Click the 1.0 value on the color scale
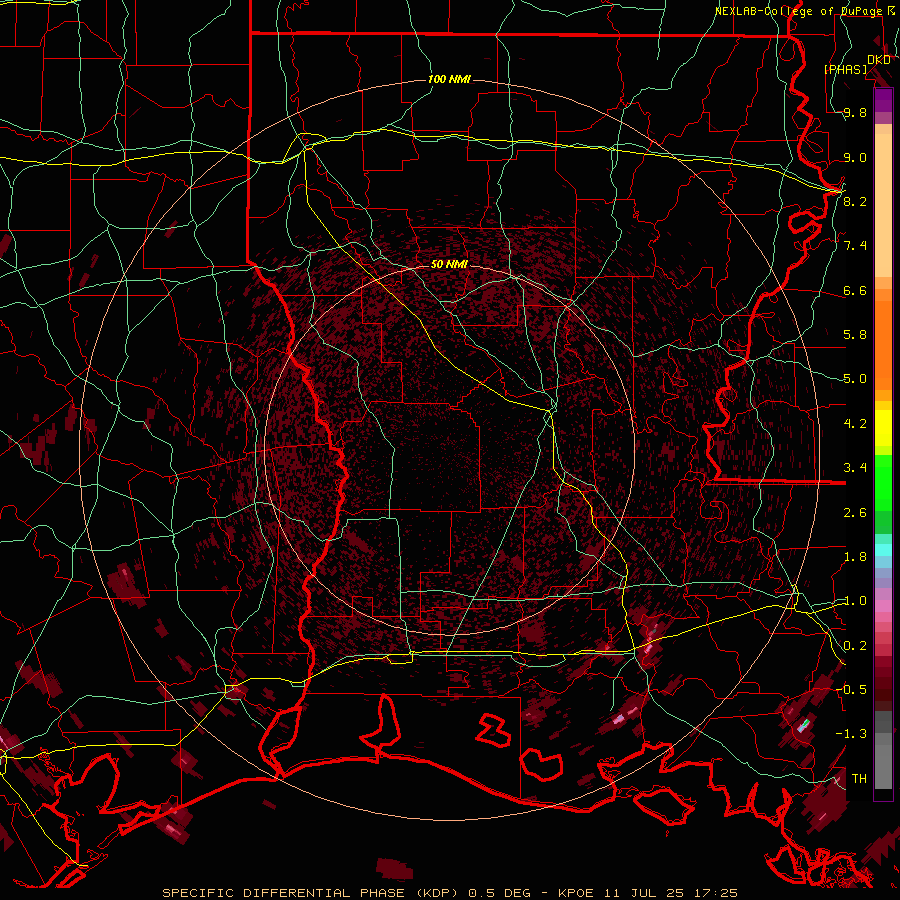Image resolution: width=900 pixels, height=900 pixels. [855, 601]
